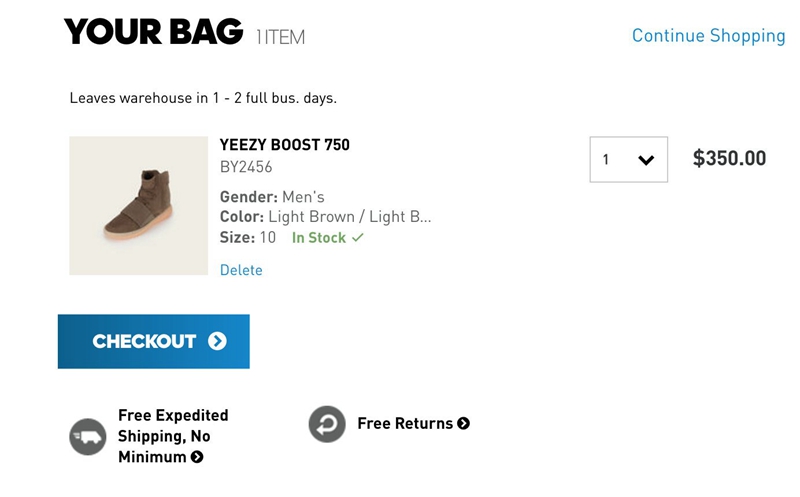Delete the Yeezy Boost item from bag
The width and height of the screenshot is (800, 497).
tap(241, 270)
